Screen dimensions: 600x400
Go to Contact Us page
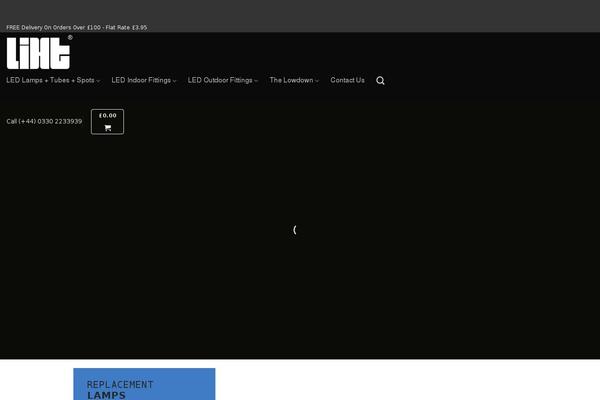pos(347,80)
